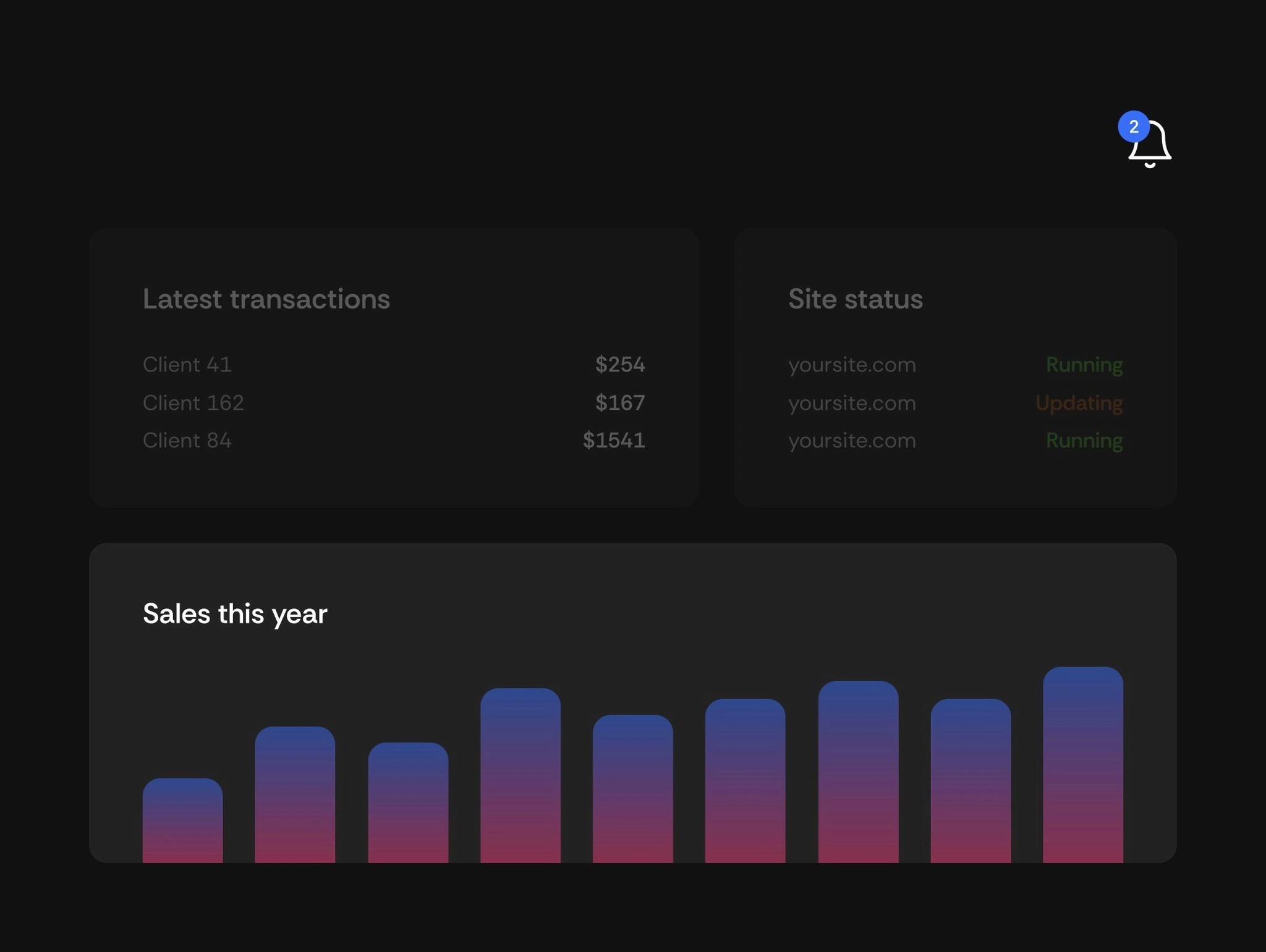This screenshot has width=1266, height=952.
Task: Click the Running status of the first site
Action: click(1084, 365)
